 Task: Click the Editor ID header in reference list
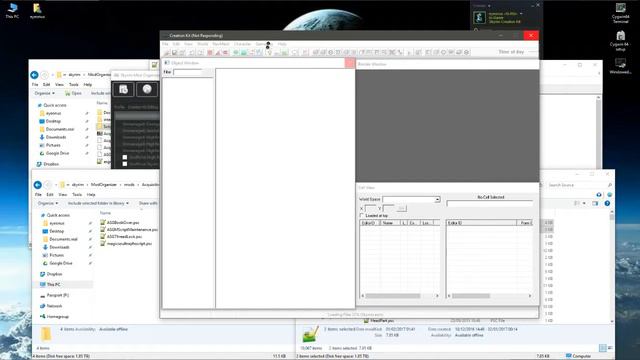point(481,223)
